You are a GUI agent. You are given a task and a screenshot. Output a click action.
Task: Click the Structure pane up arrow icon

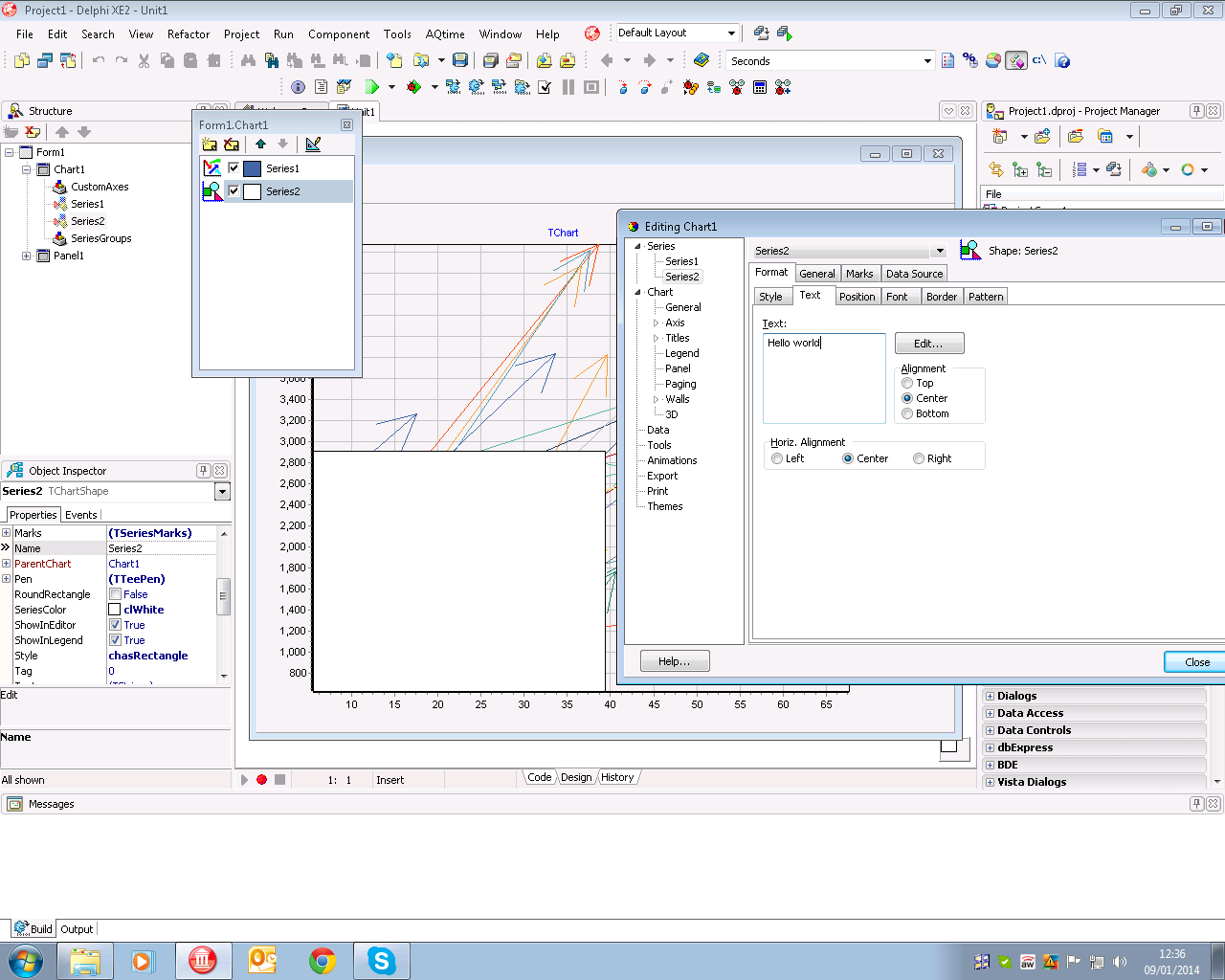(62, 132)
